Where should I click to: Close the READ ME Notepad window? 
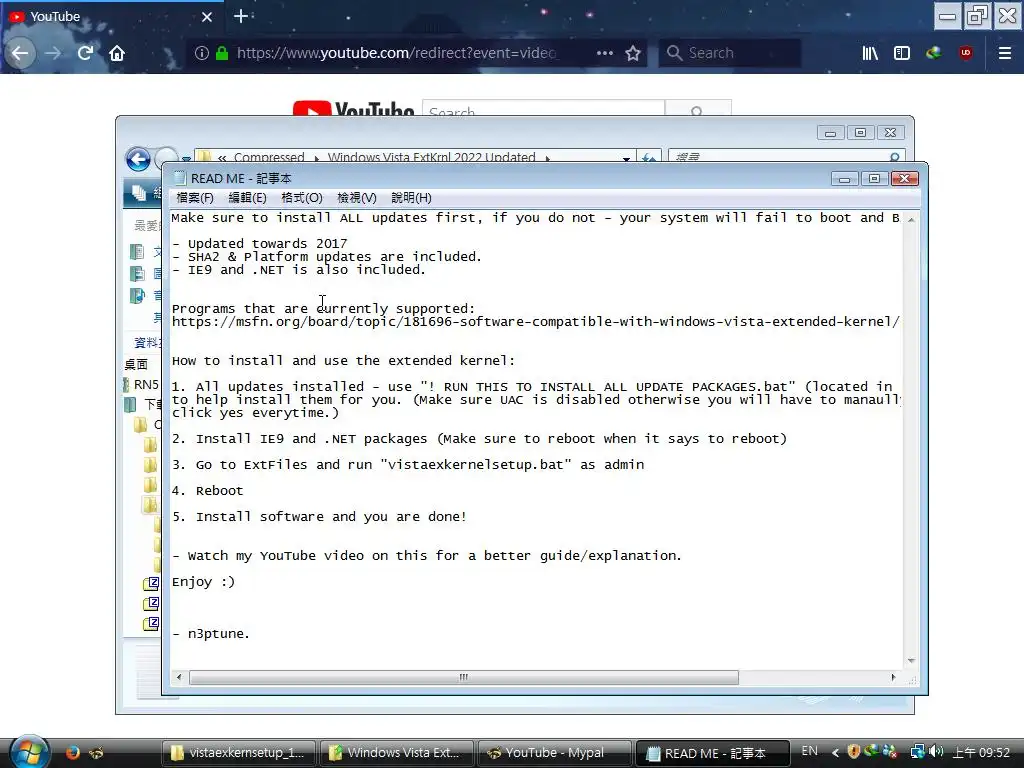coord(904,179)
